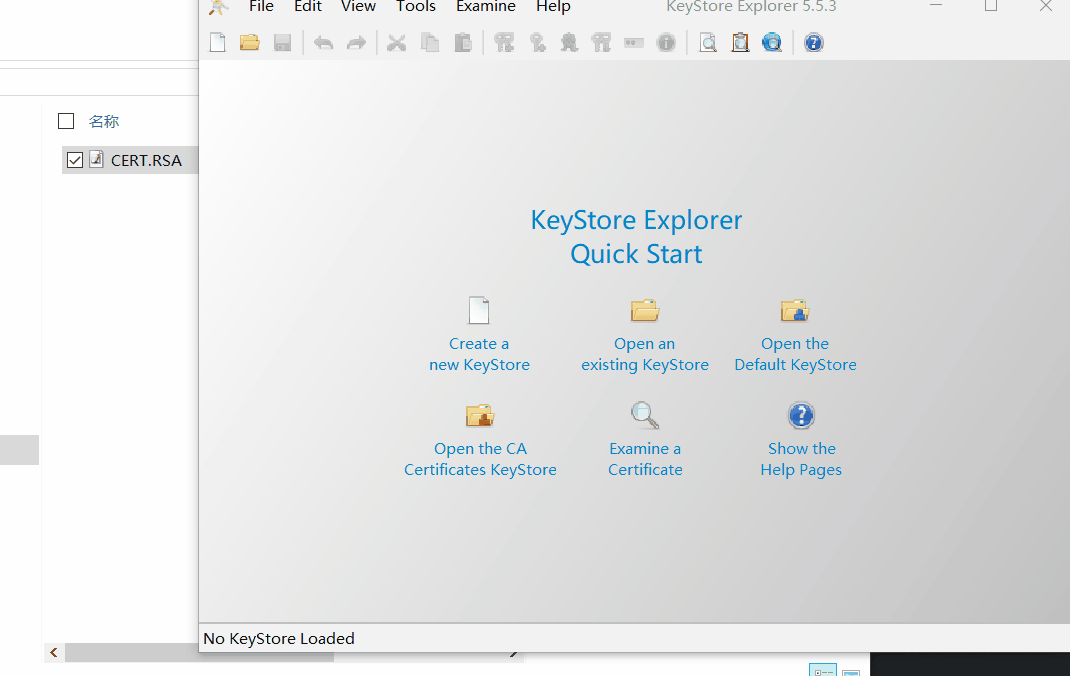
Task: Click the 名称 column header in Explorer
Action: (104, 121)
